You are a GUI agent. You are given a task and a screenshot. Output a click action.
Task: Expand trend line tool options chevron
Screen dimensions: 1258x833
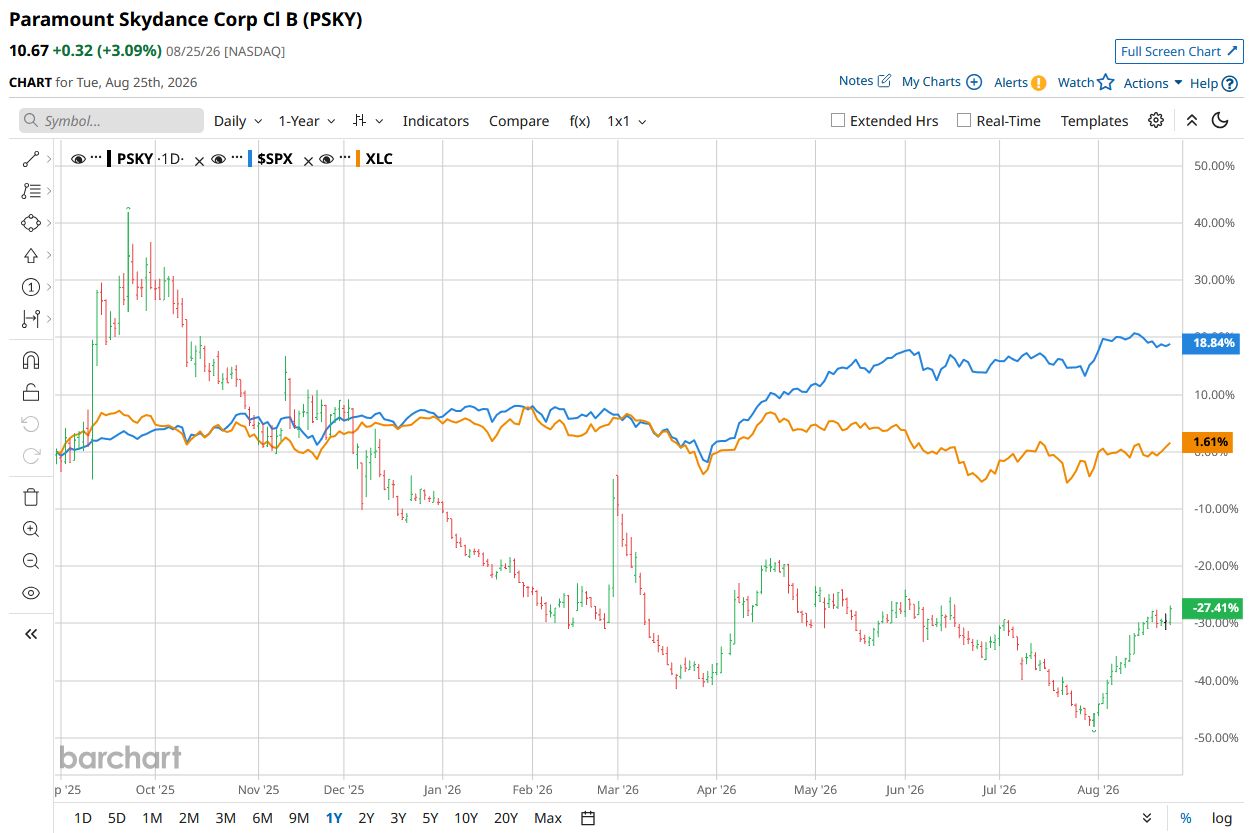pyautogui.click(x=50, y=159)
